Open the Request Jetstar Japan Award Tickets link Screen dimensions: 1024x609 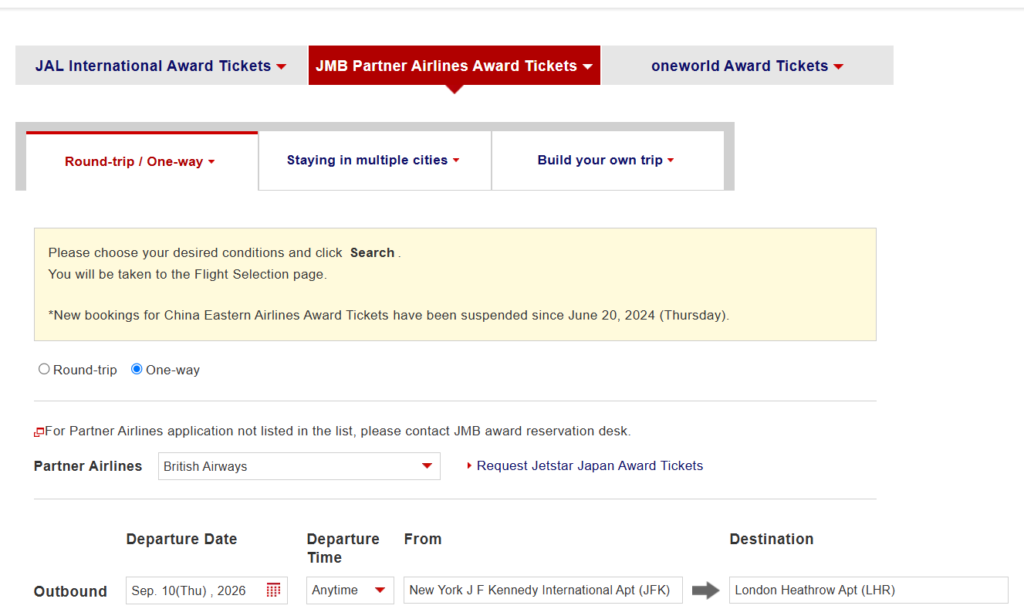coord(588,465)
